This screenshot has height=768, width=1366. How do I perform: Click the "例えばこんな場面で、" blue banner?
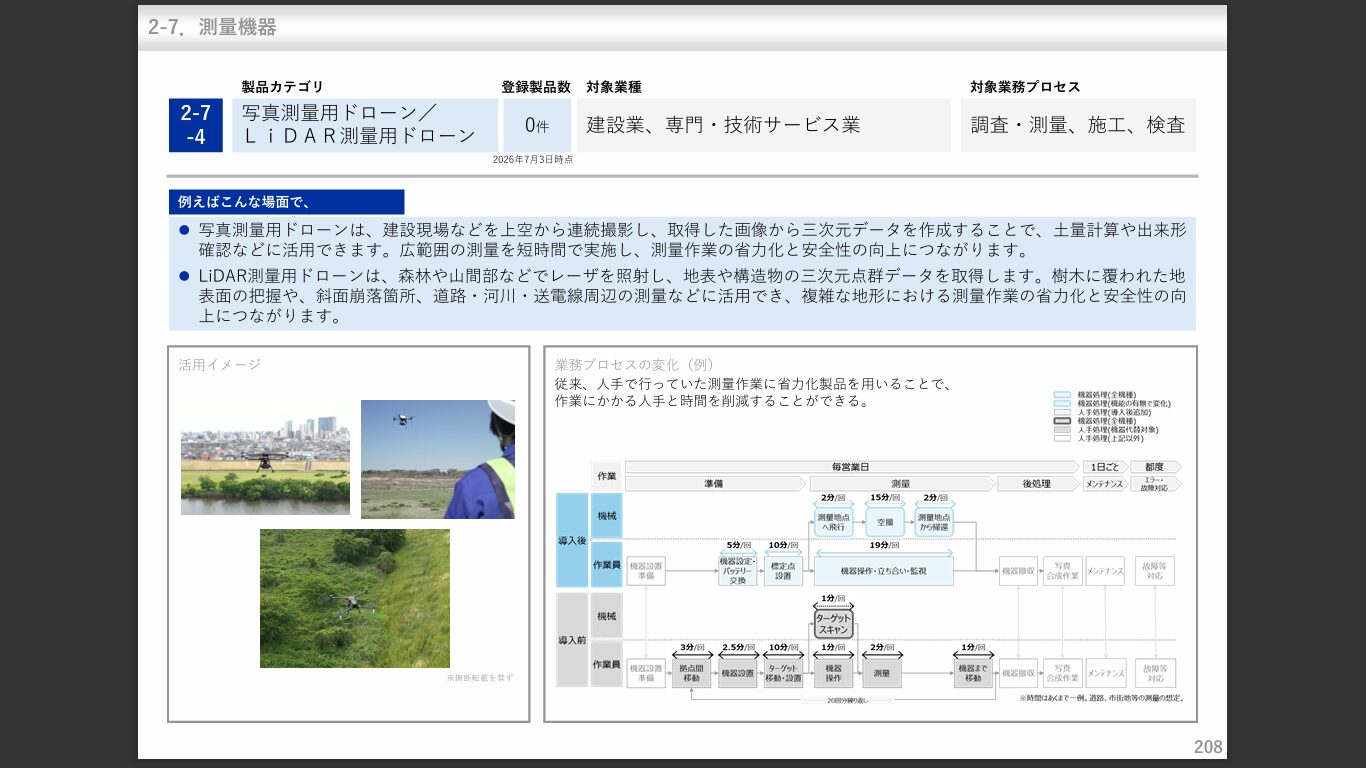[286, 202]
